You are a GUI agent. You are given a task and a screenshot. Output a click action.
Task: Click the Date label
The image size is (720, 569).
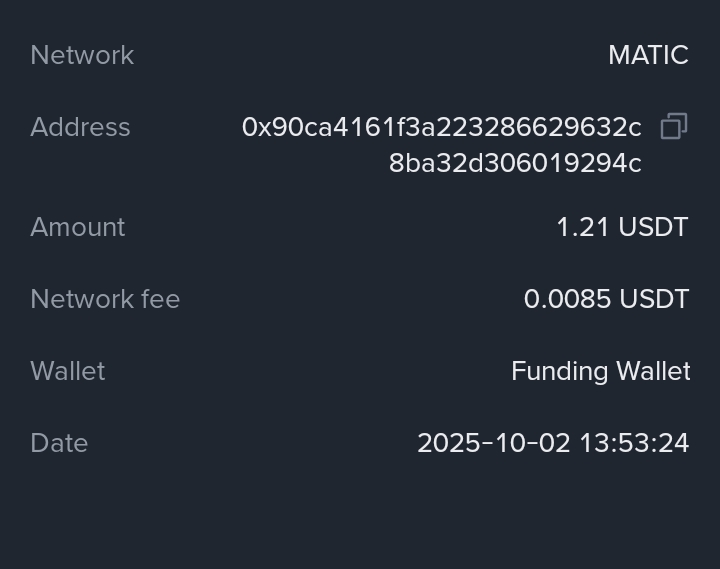[x=59, y=443]
